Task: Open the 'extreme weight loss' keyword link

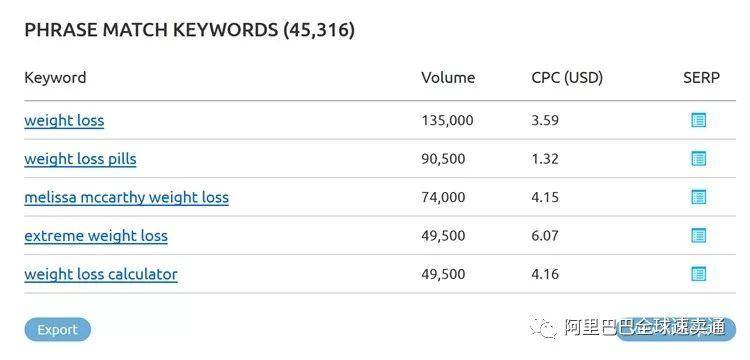Action: click(96, 236)
